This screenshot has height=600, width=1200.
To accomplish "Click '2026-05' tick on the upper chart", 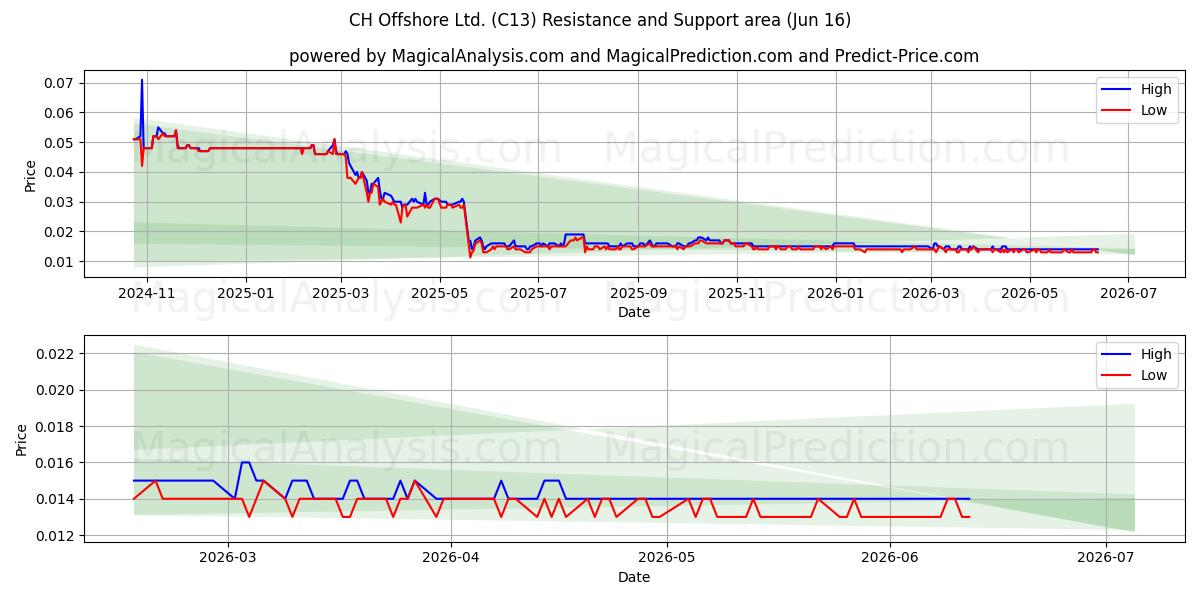I will tap(1030, 293).
